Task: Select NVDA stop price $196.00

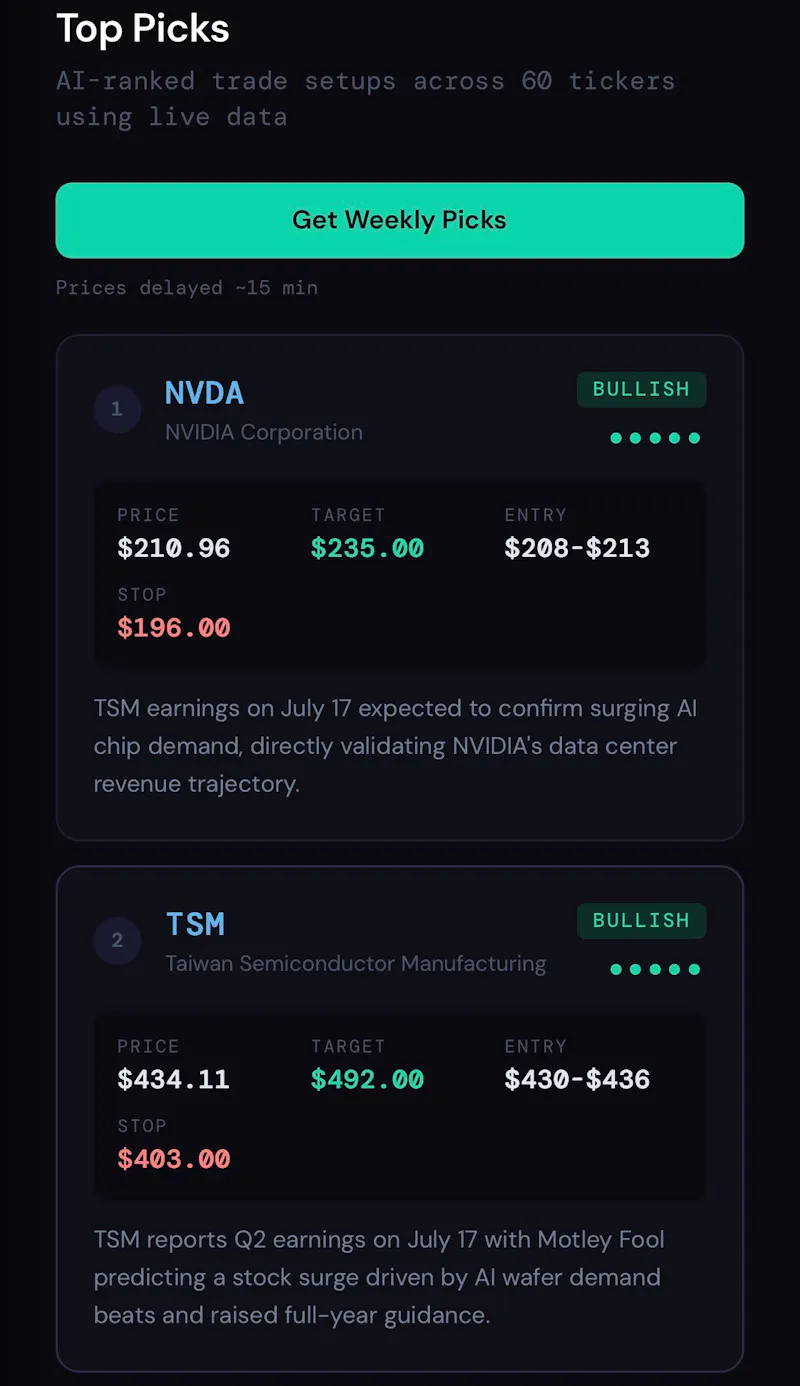Action: [174, 628]
